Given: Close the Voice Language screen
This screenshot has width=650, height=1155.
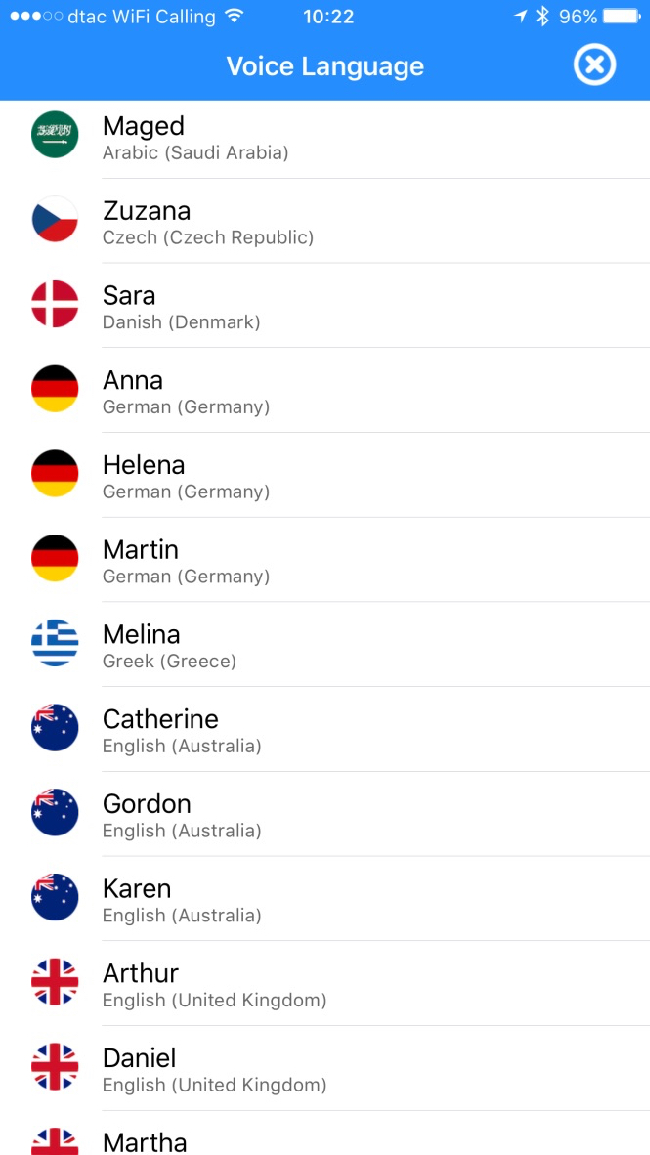Looking at the screenshot, I should click(x=594, y=66).
